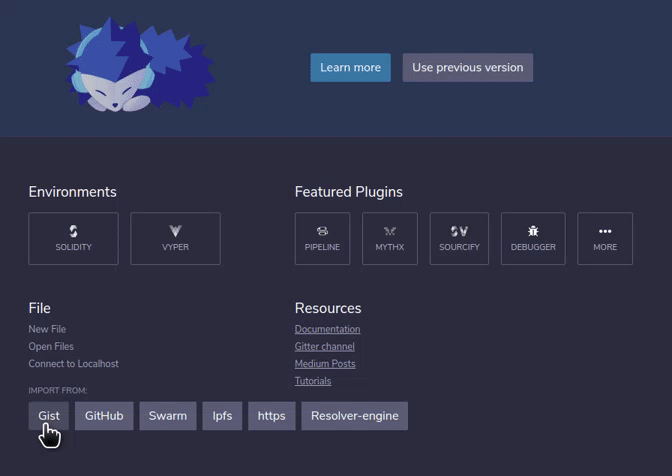Open the Debugger plugin

(533, 239)
